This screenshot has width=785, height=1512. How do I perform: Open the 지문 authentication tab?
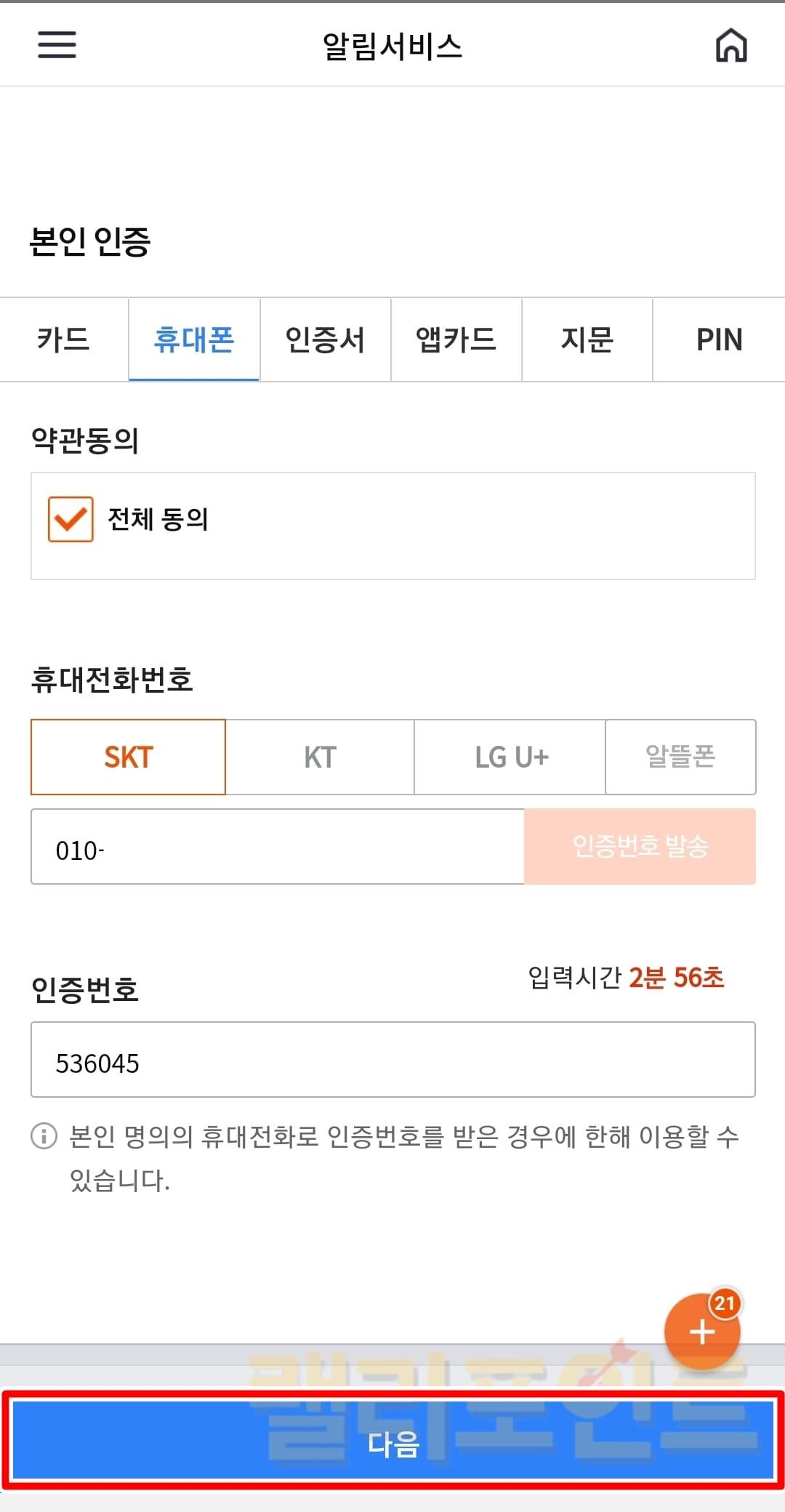pyautogui.click(x=587, y=339)
